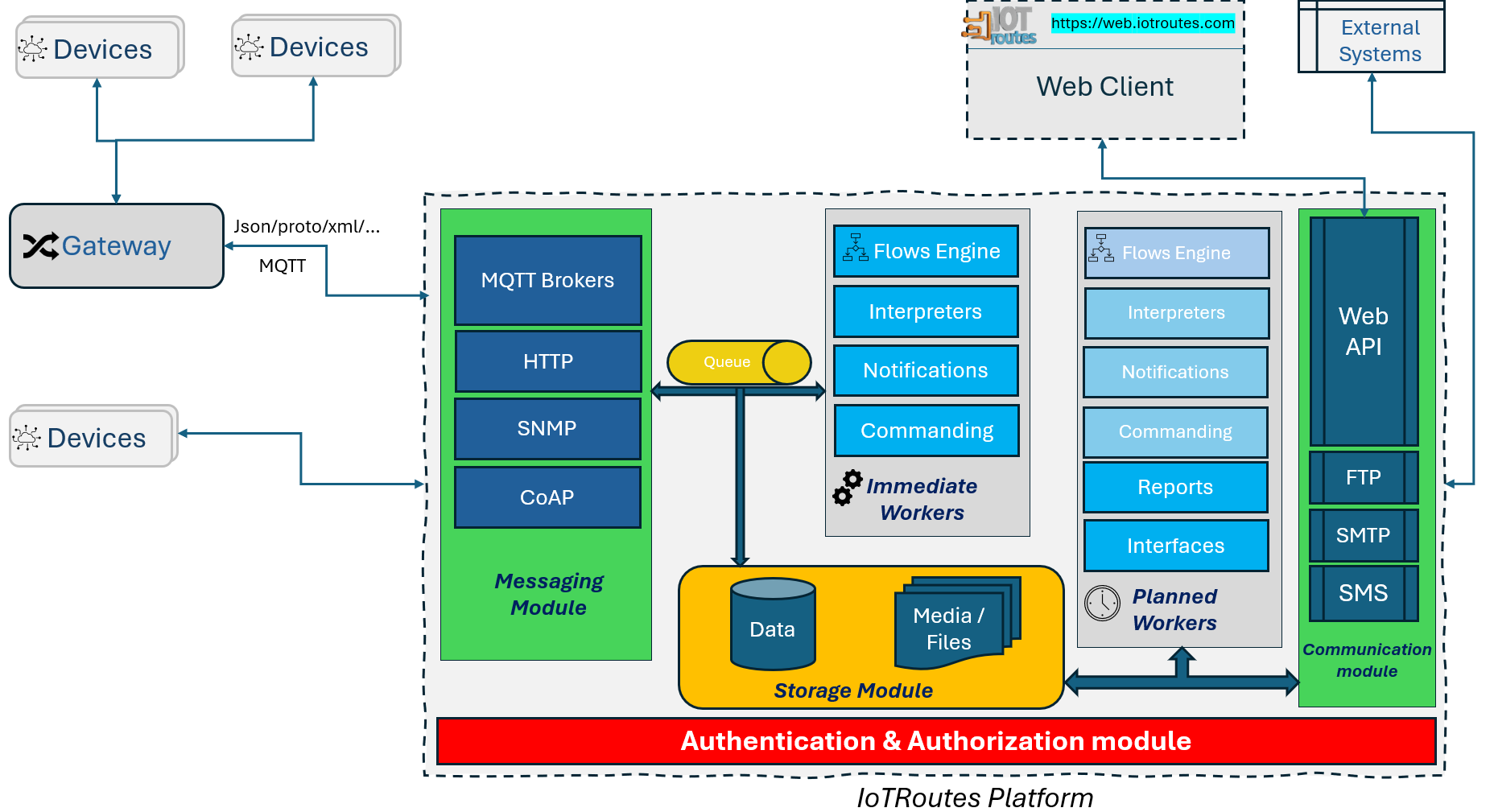The image size is (1494, 812).
Task: Click the yellow Queue cylinder
Action: pyautogui.click(x=738, y=362)
